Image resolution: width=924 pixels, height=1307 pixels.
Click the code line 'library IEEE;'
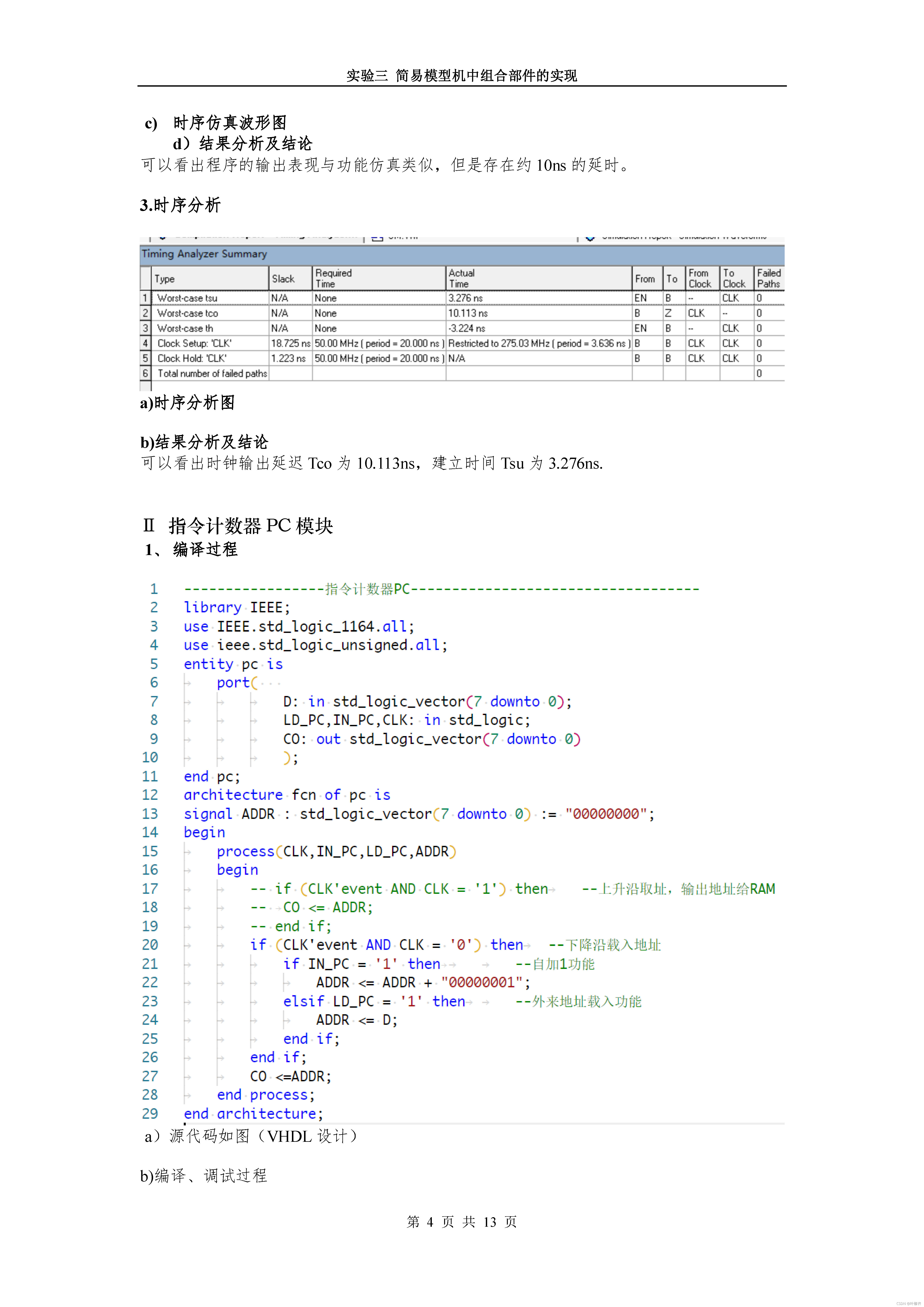coord(237,607)
